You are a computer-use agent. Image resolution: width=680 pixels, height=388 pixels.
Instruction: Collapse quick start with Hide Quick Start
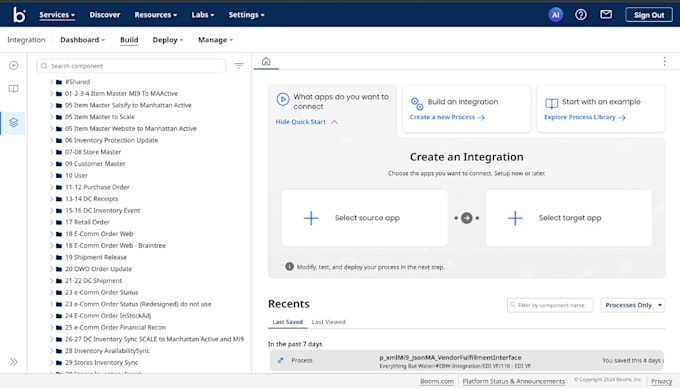tap(307, 122)
